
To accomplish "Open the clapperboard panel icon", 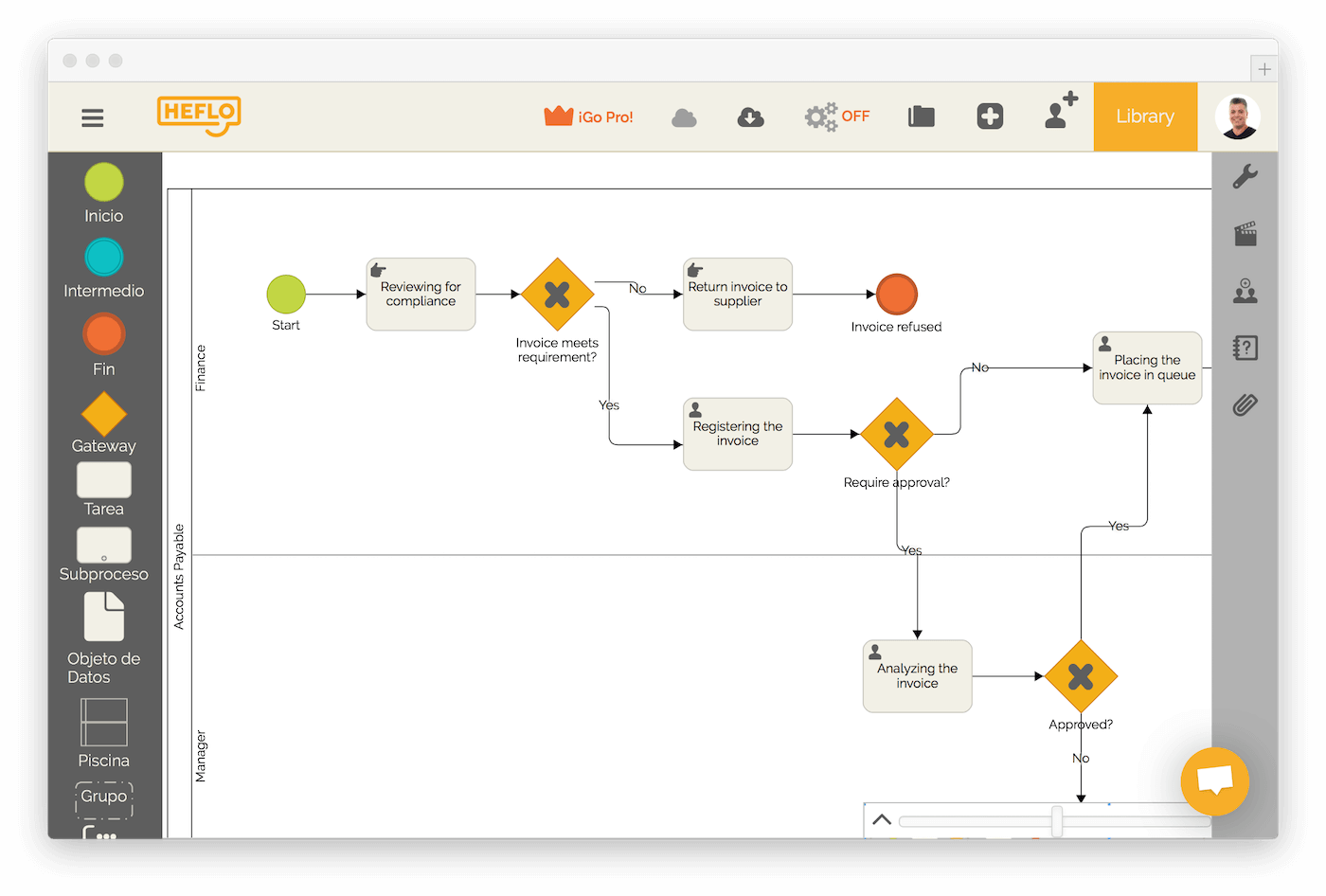I will 1245,234.
